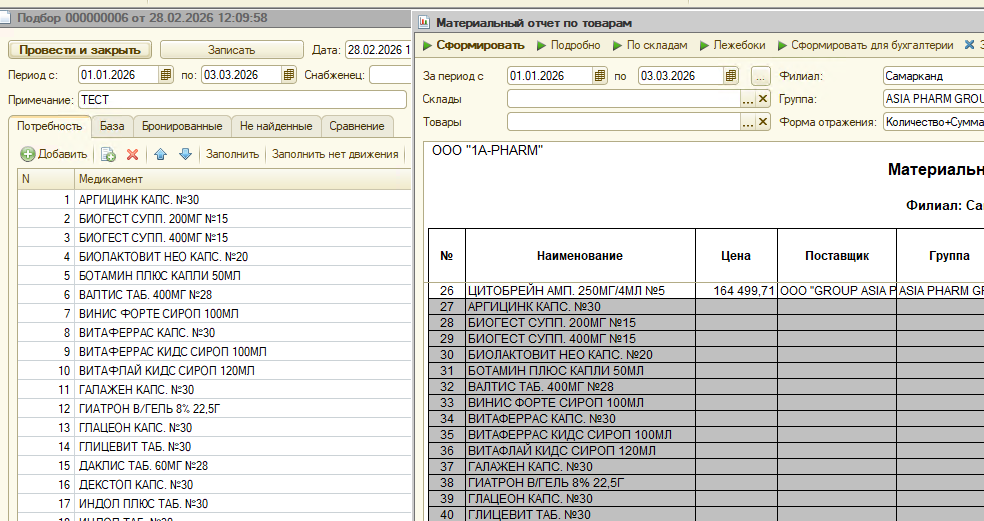Screen dimensions: 984x521
Task: Select row ИНДОЛ ПЛЮС ТАБ. №30
Action: pyautogui.click(x=214, y=503)
